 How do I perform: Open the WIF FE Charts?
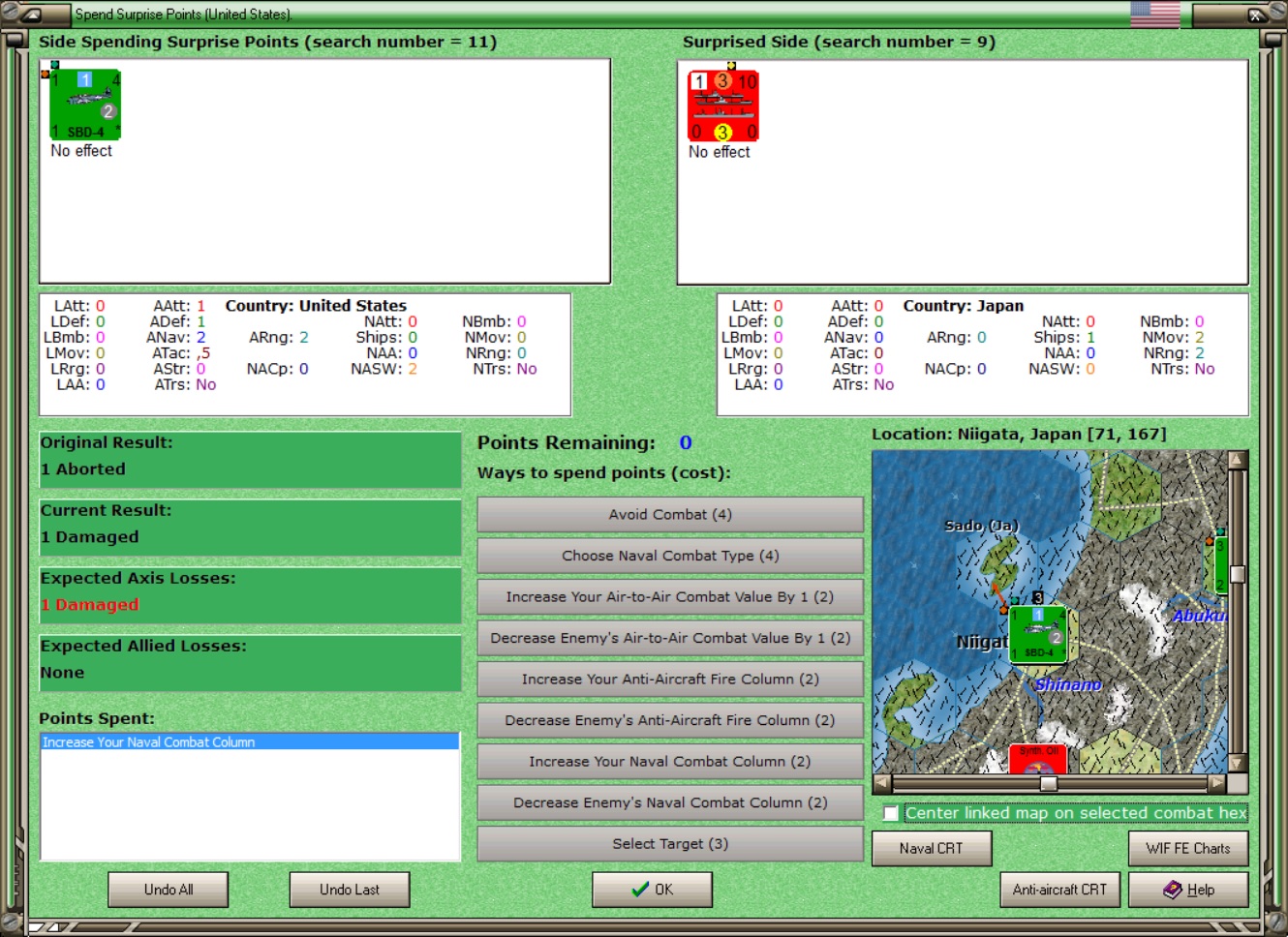pyautogui.click(x=1188, y=849)
